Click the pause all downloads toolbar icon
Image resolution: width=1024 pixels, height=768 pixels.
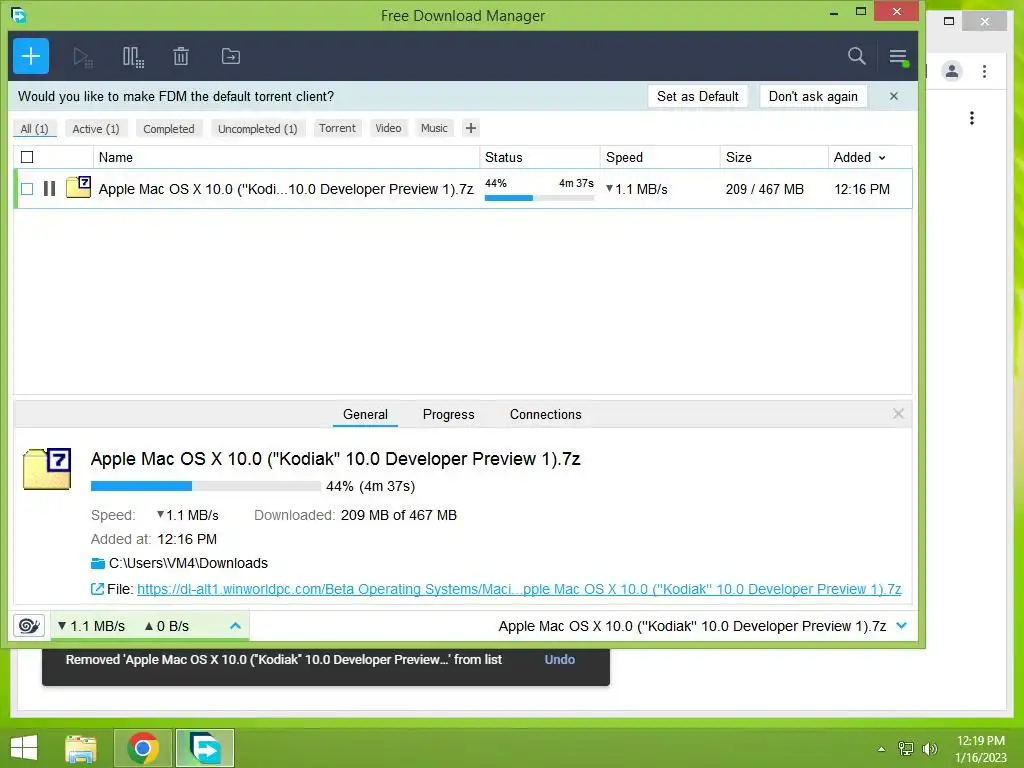[133, 57]
